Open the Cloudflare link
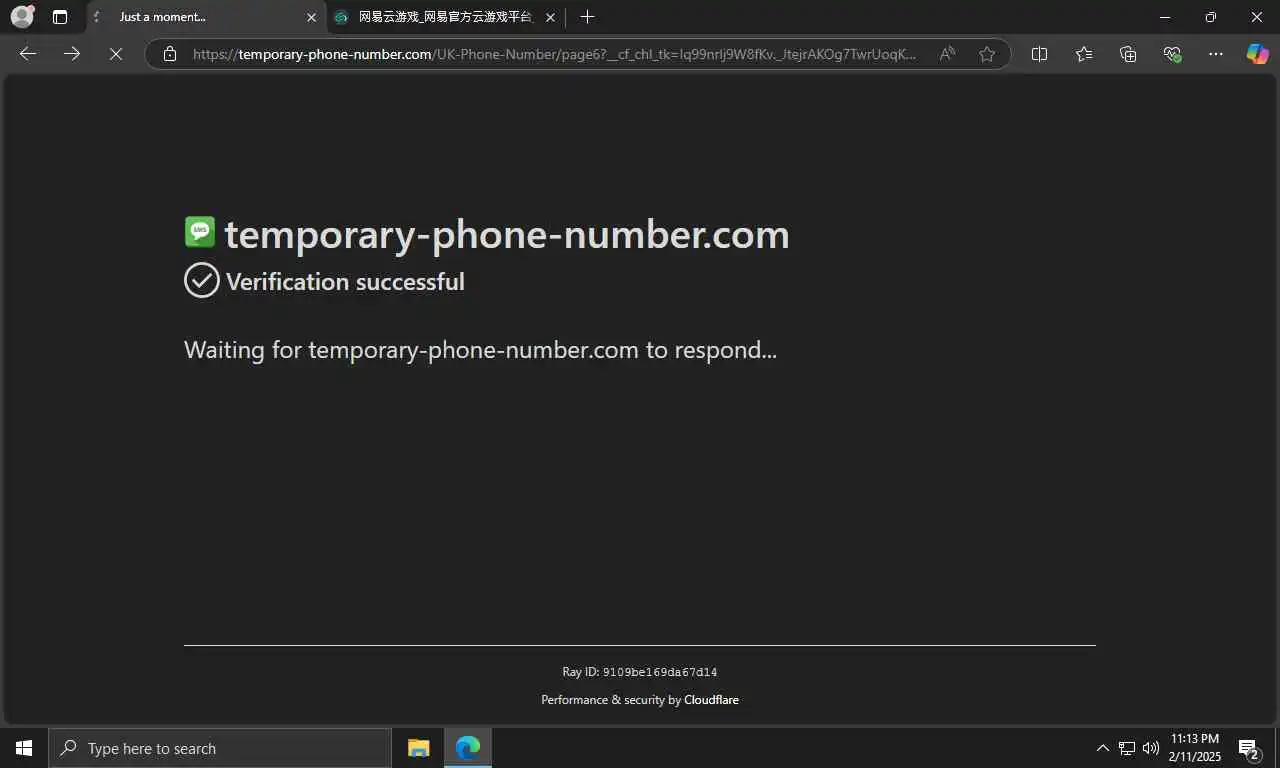The image size is (1280, 768). pyautogui.click(x=711, y=700)
